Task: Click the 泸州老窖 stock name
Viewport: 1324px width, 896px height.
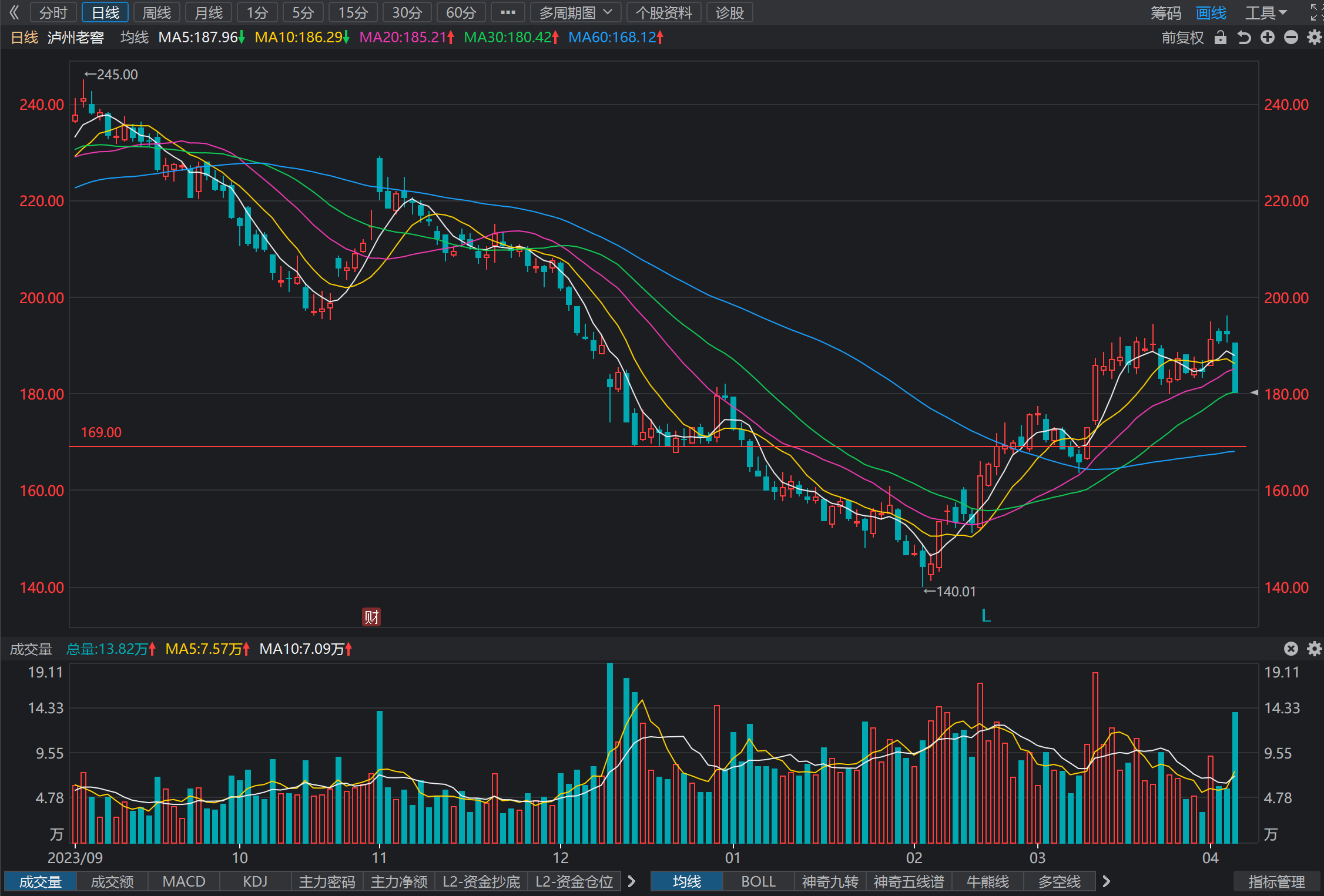Action: click(x=76, y=38)
